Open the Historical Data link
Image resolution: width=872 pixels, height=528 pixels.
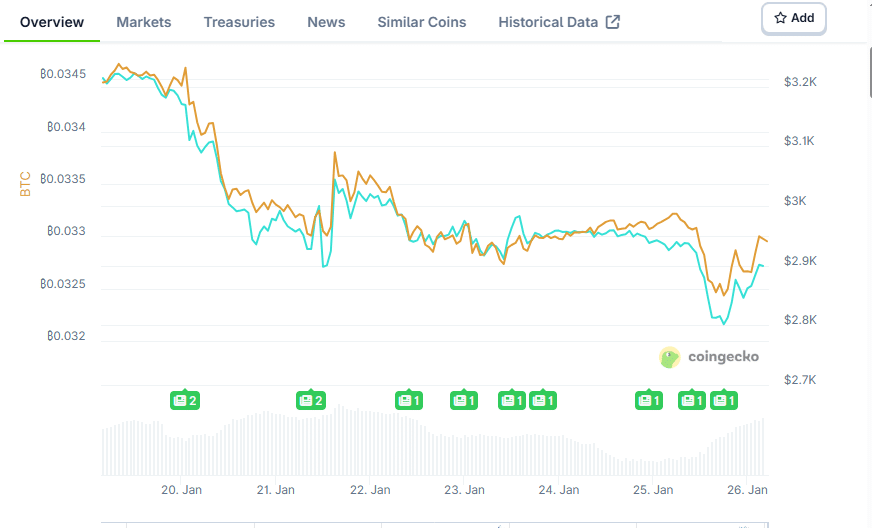coord(548,22)
